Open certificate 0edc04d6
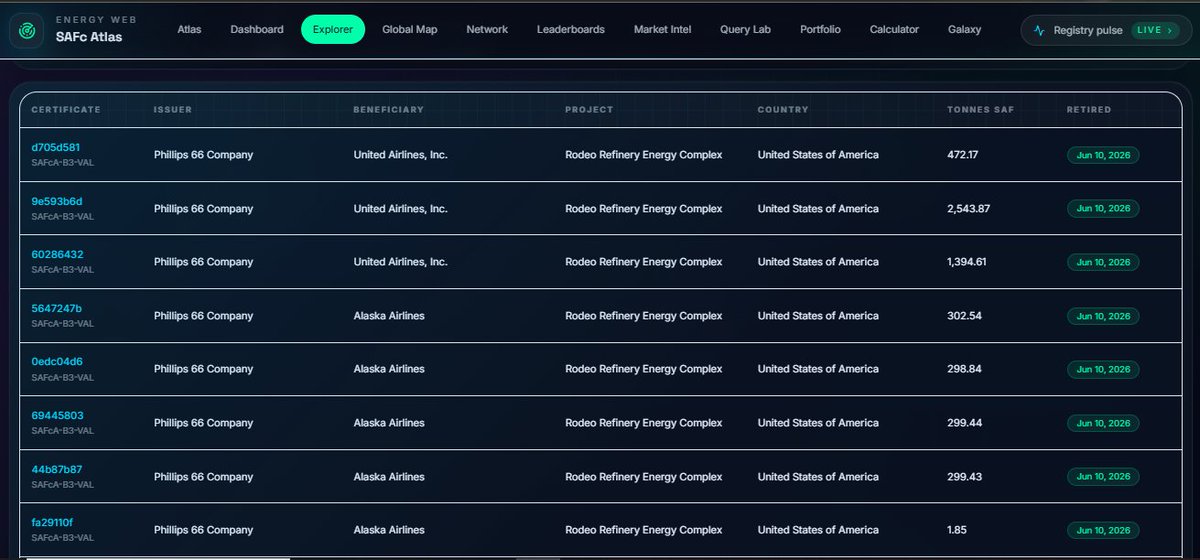The height and width of the screenshot is (560, 1200). [x=57, y=361]
